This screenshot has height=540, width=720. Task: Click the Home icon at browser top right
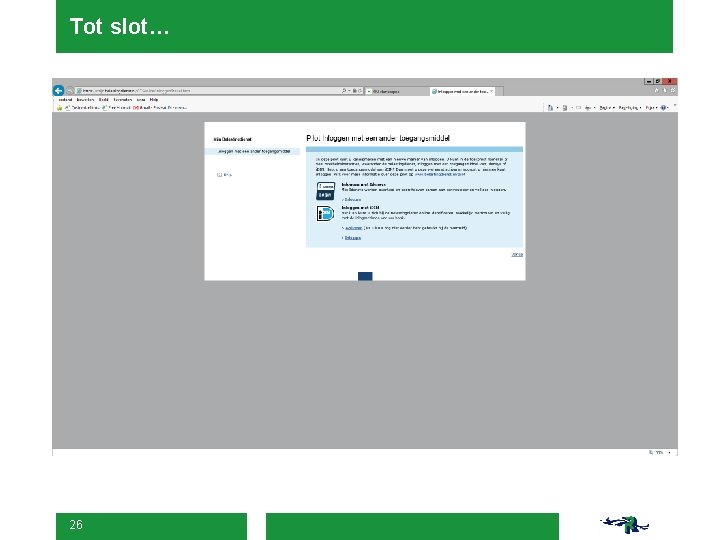coord(657,90)
